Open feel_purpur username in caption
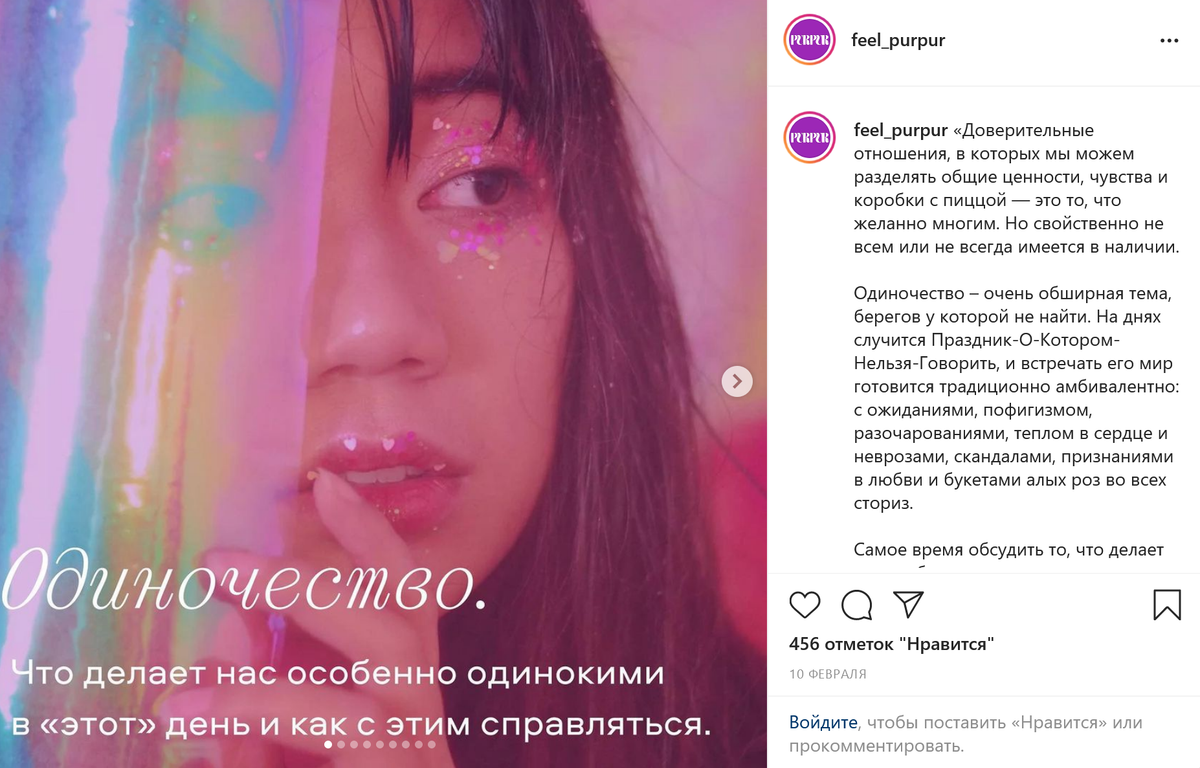This screenshot has height=768, width=1200. point(901,130)
